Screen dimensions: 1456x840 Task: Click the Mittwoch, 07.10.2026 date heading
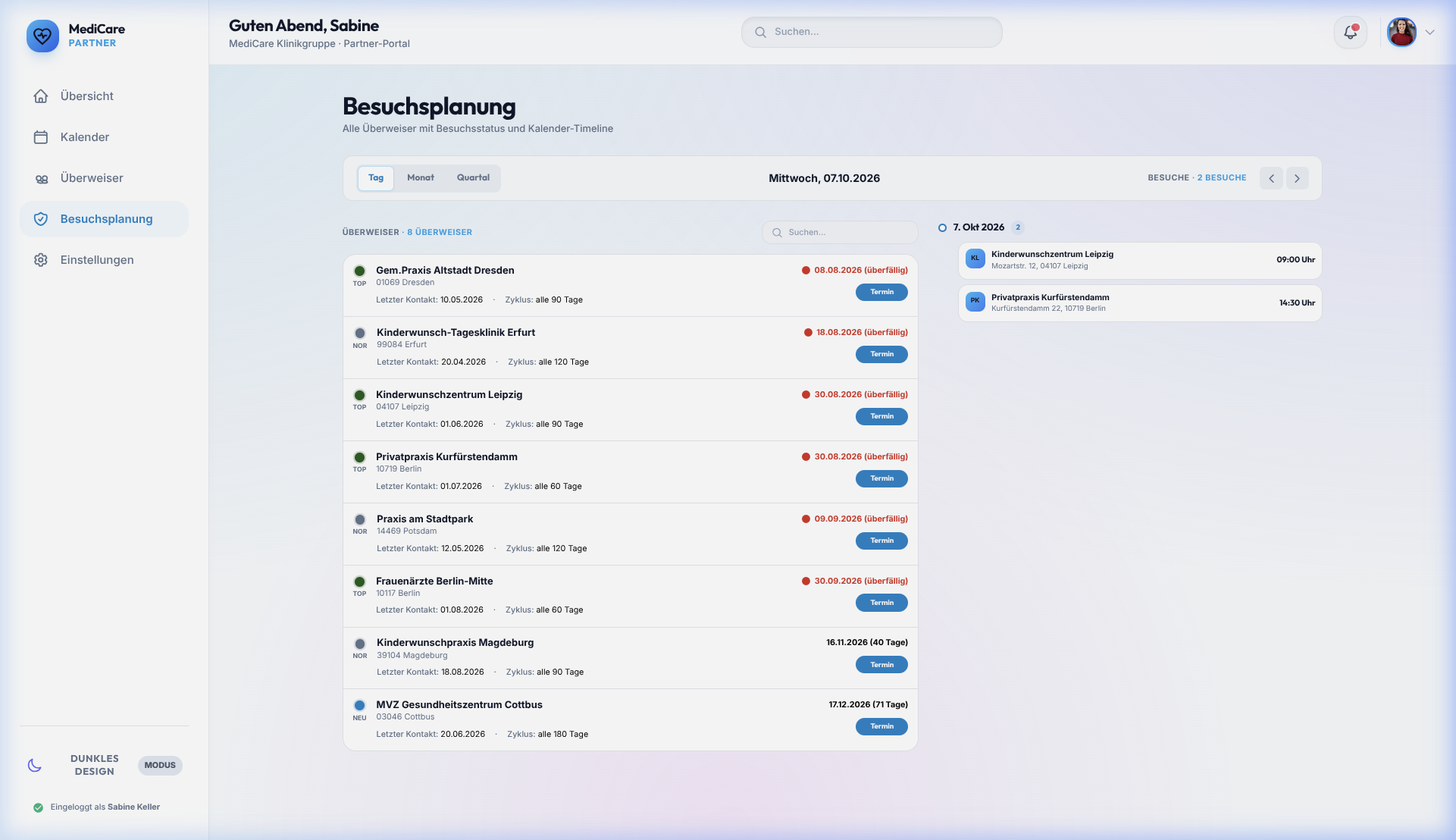825,178
